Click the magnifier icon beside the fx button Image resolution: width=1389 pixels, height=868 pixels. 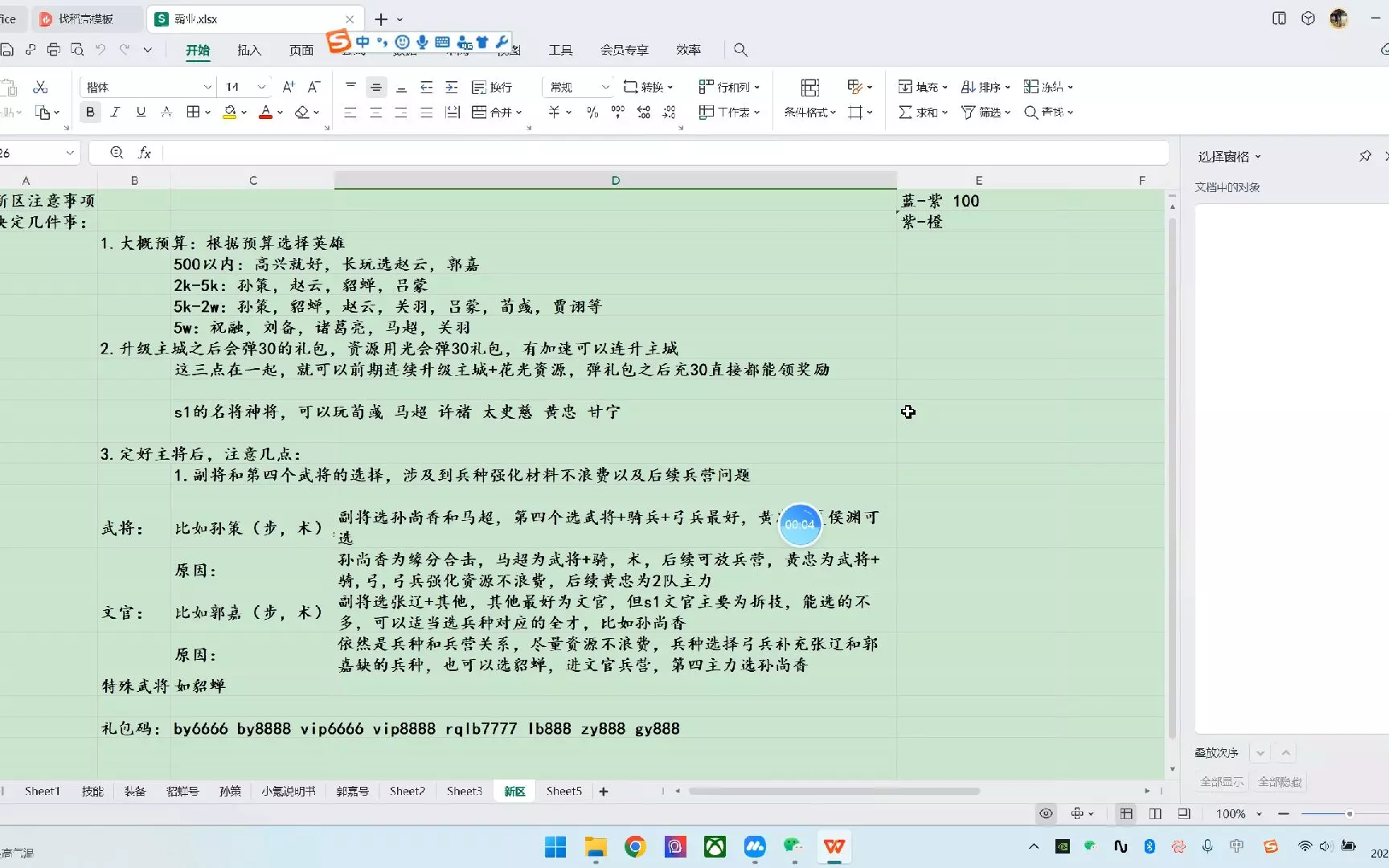117,153
